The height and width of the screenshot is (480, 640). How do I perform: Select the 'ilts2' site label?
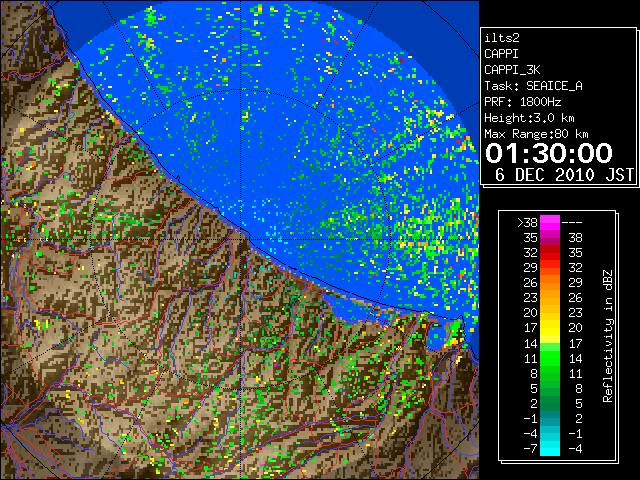(502, 38)
